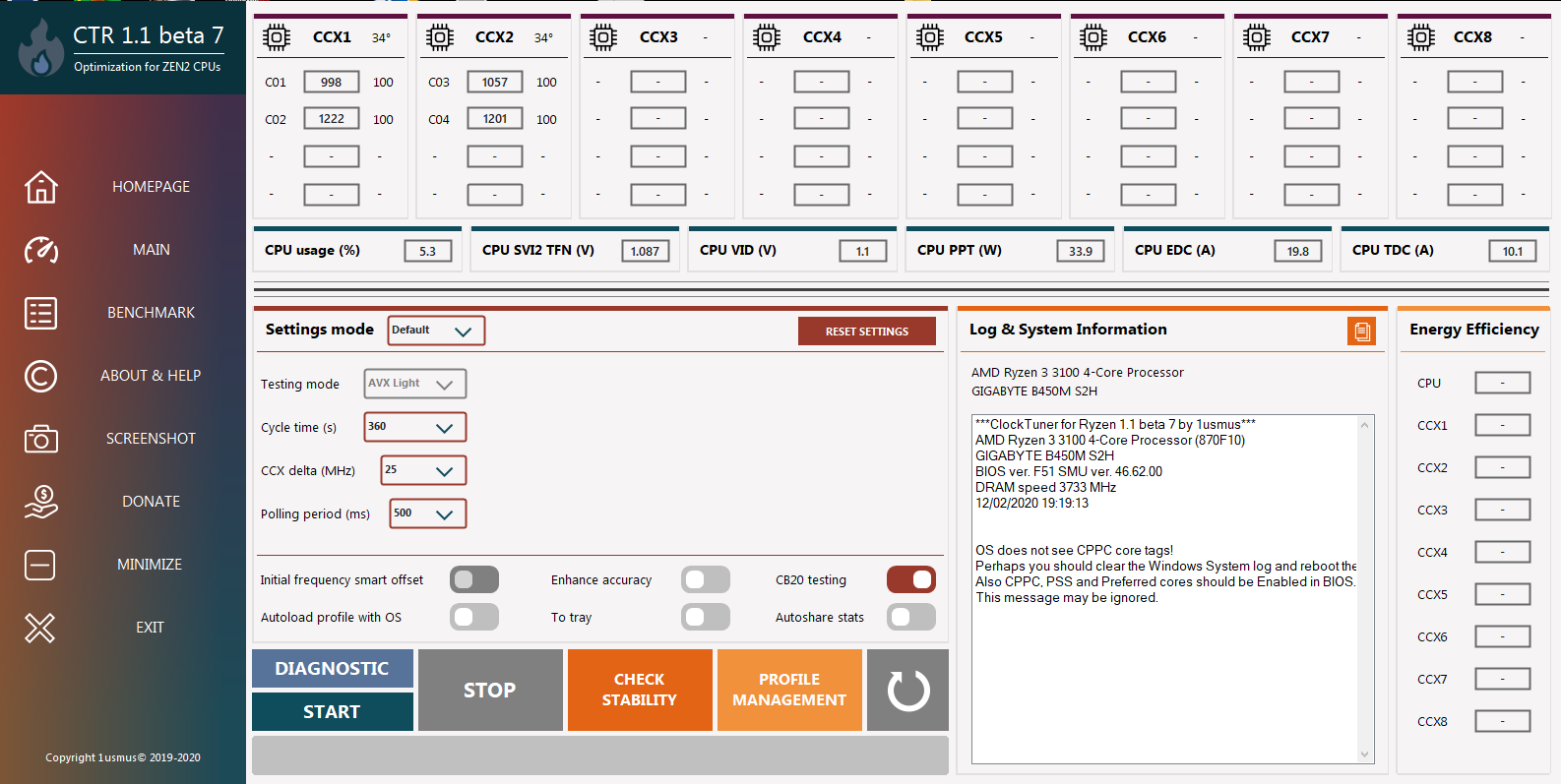Click MINIMIZE in the sidebar
Screen dimensions: 1561x784
150,565
